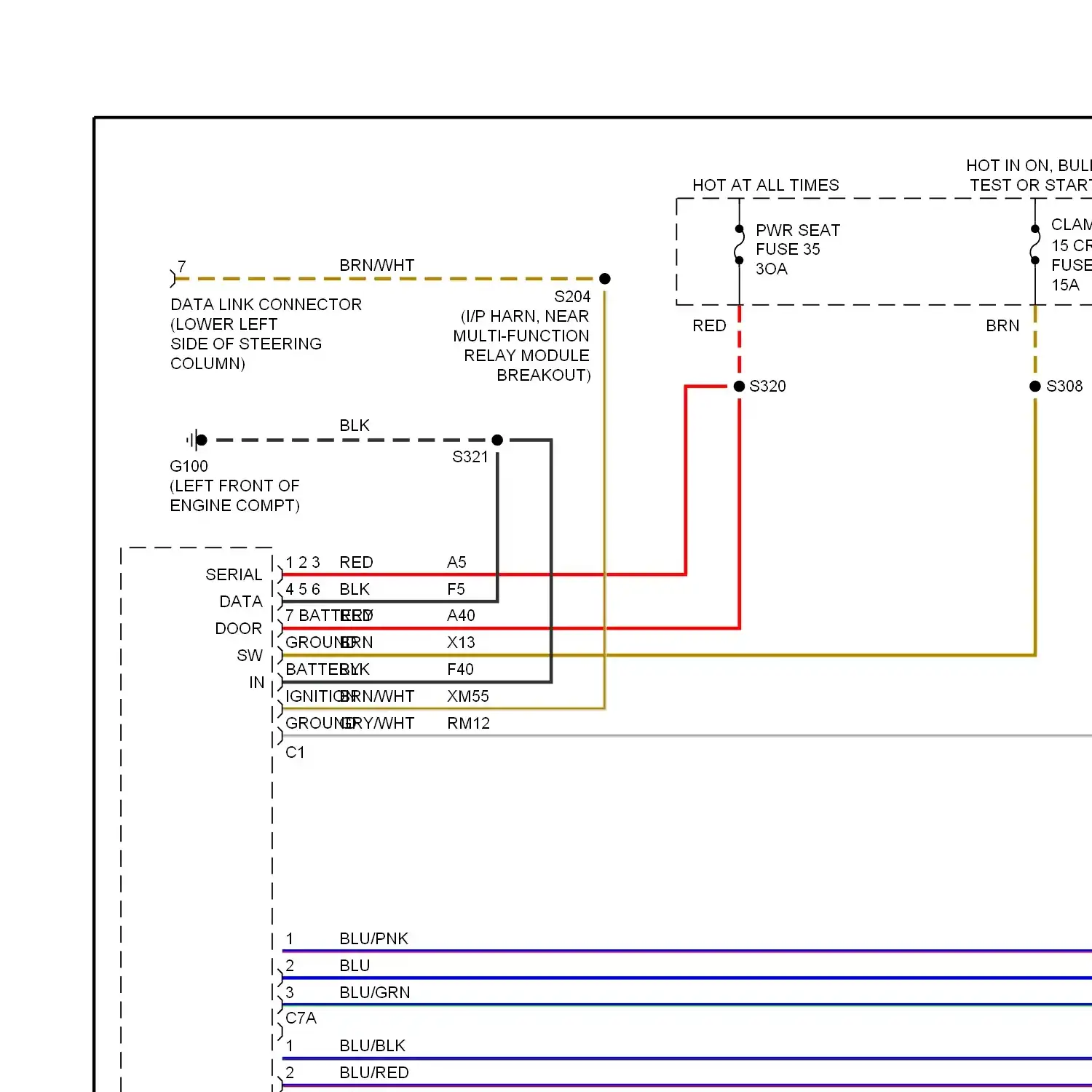Viewport: 1092px width, 1092px height.
Task: Click the RM12 circuit code
Action: click(469, 723)
